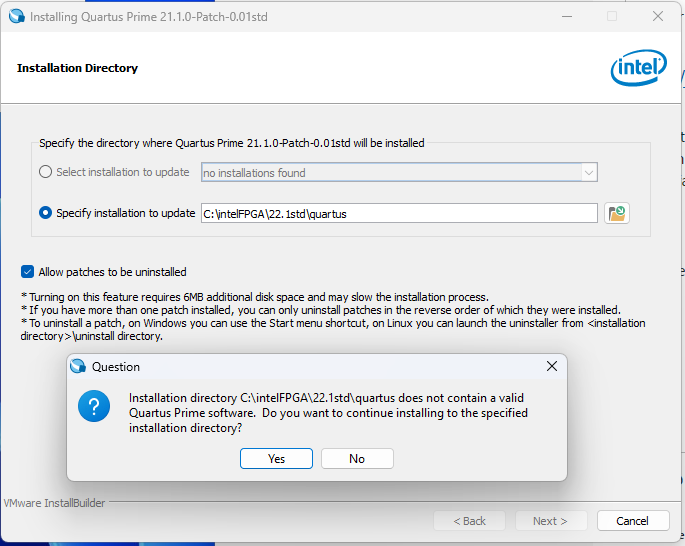Viewport: 685px width, 546px height.
Task: Click the window title 'Installing Quartus Prime' text
Action: (x=149, y=17)
